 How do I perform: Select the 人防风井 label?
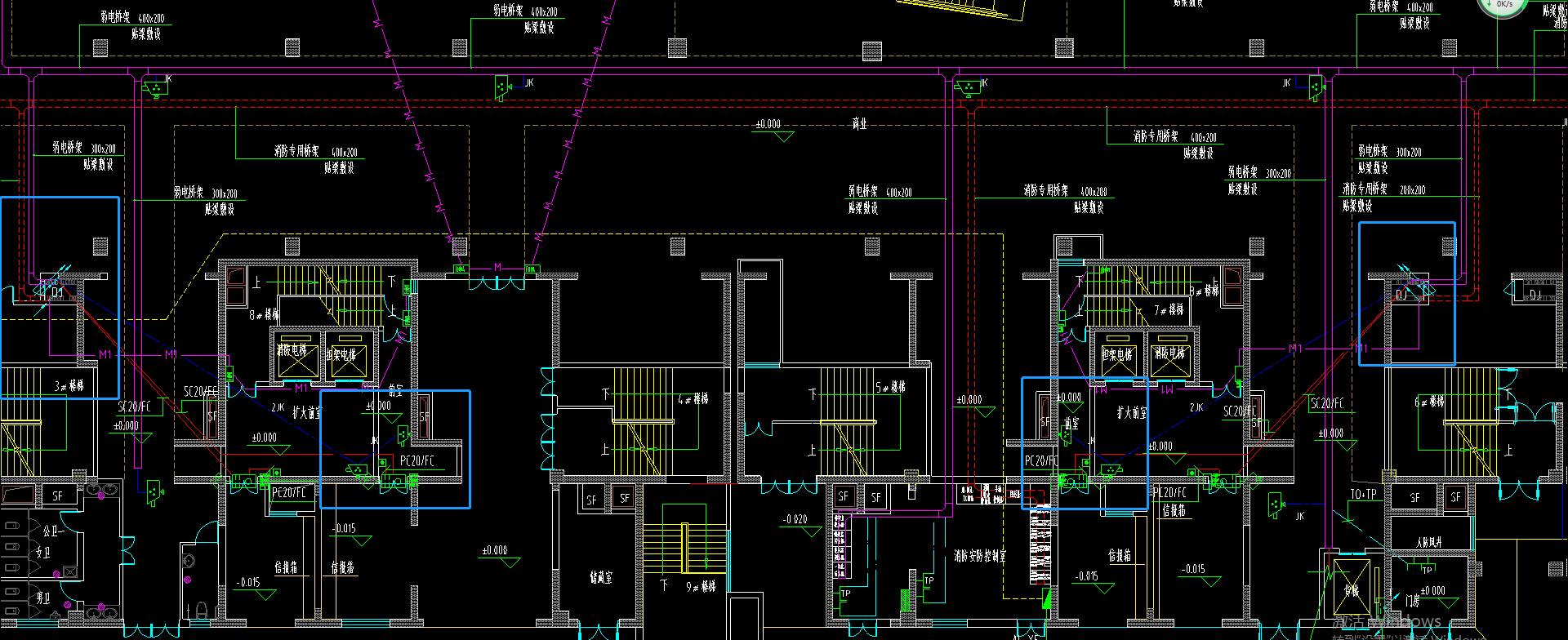tap(1429, 542)
